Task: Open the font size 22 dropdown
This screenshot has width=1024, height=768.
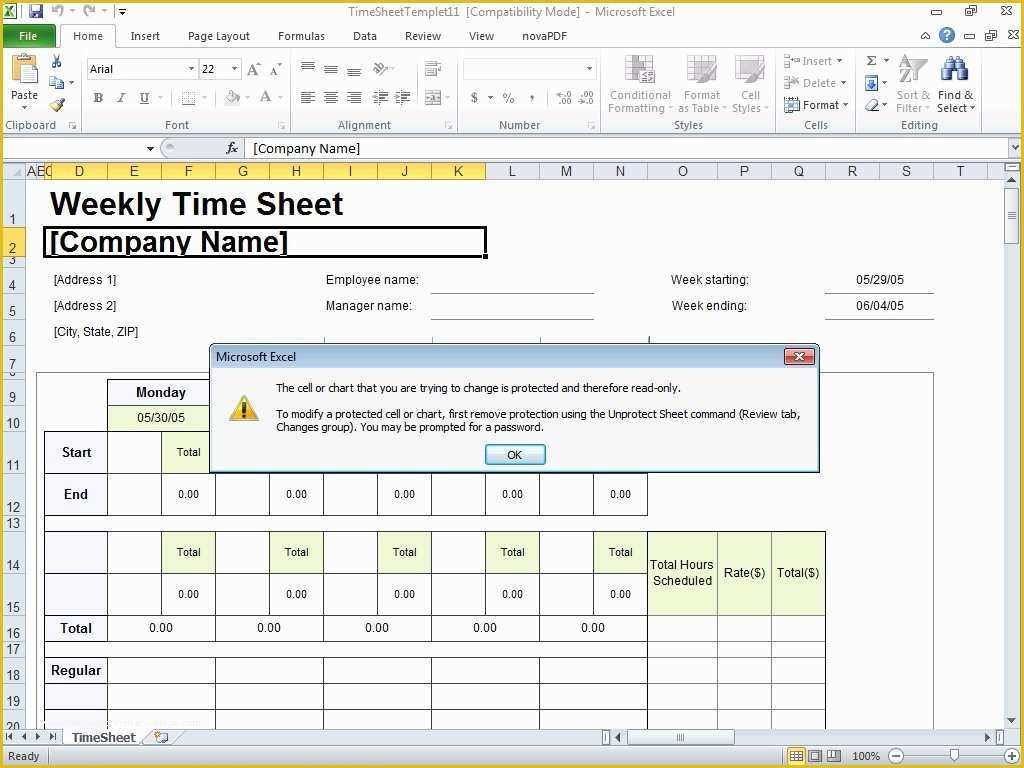Action: coord(234,69)
